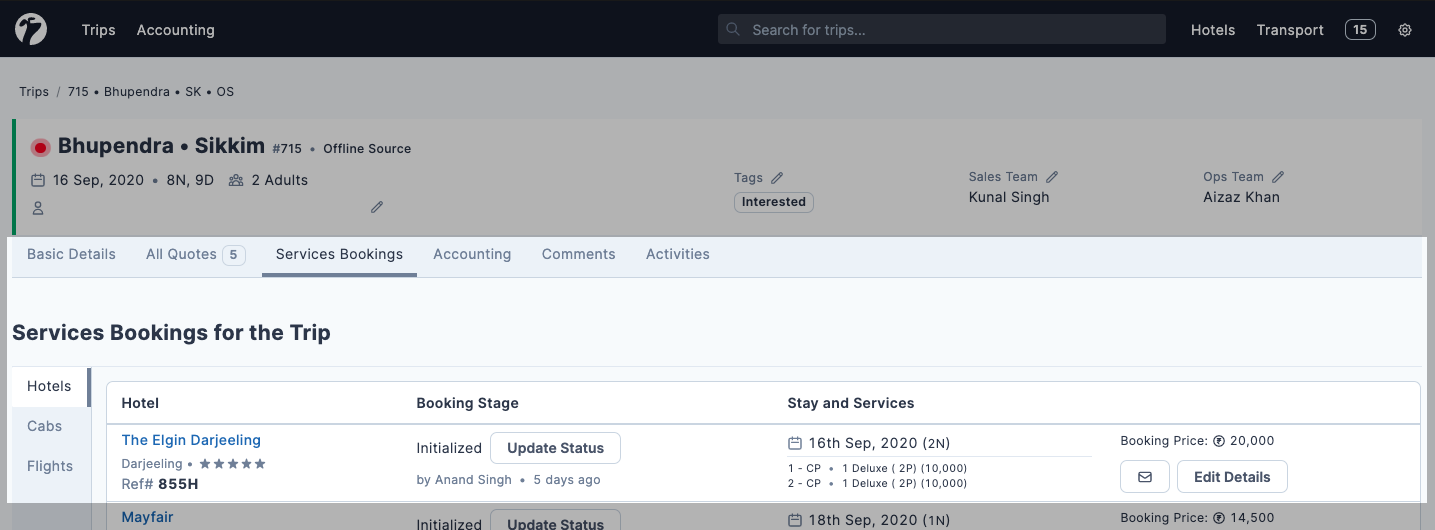Click Edit Details for the Elgin booking
Screen dimensions: 1435x530
pos(1232,477)
